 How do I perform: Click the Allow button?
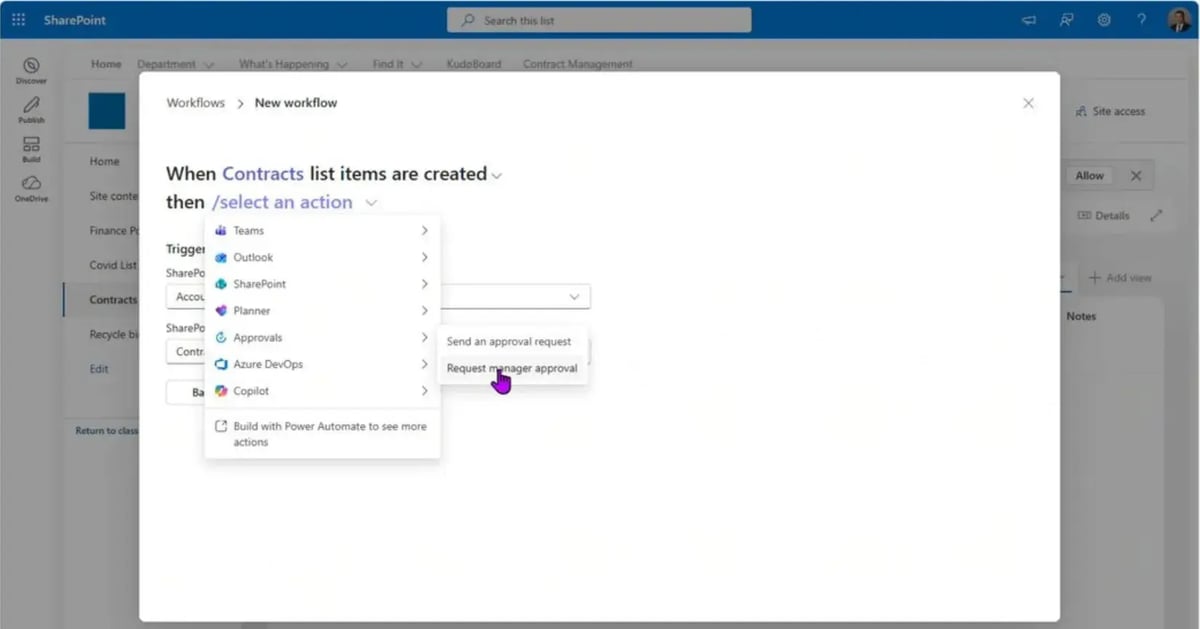1089,176
